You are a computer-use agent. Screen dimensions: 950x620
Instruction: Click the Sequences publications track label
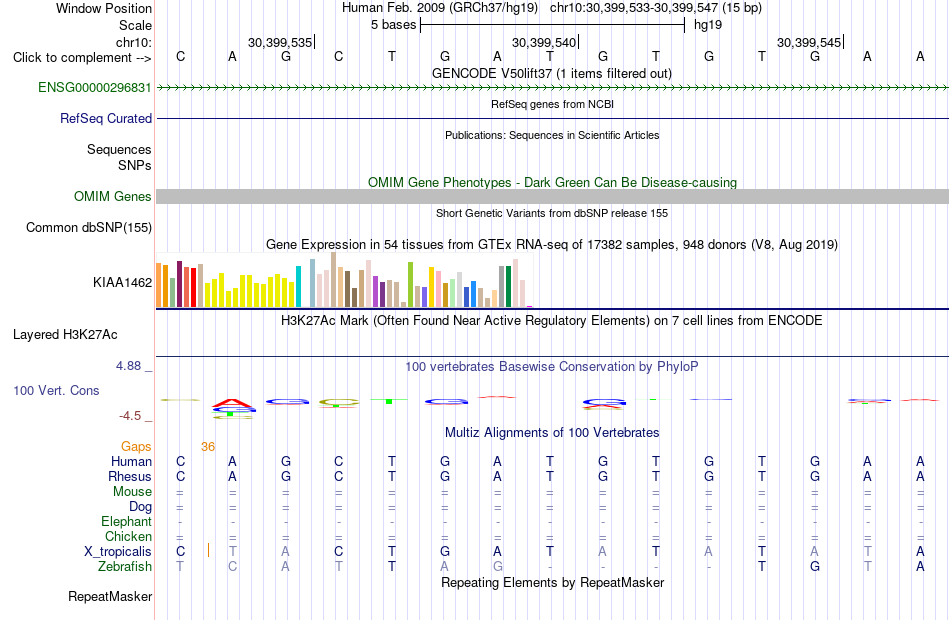[119, 149]
